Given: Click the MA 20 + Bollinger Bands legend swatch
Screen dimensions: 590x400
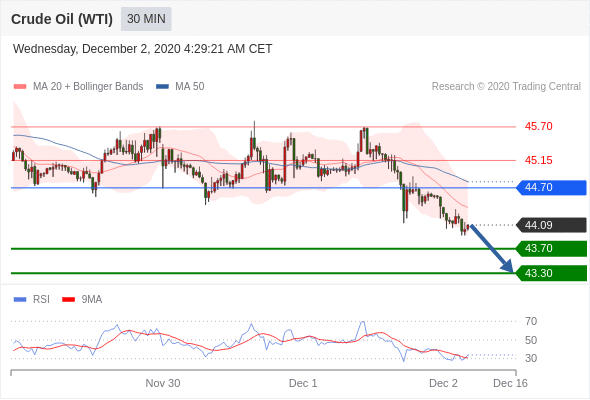Looking at the screenshot, I should 20,87.
